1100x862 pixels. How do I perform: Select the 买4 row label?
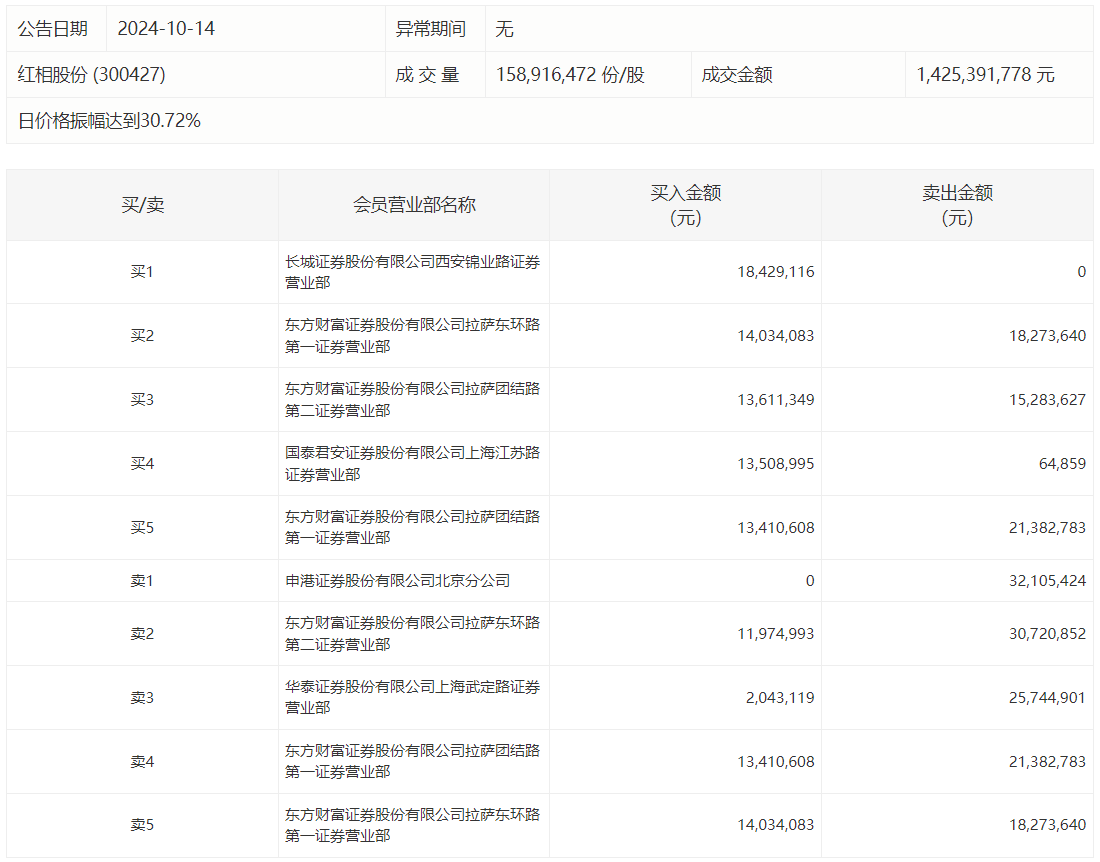(142, 464)
